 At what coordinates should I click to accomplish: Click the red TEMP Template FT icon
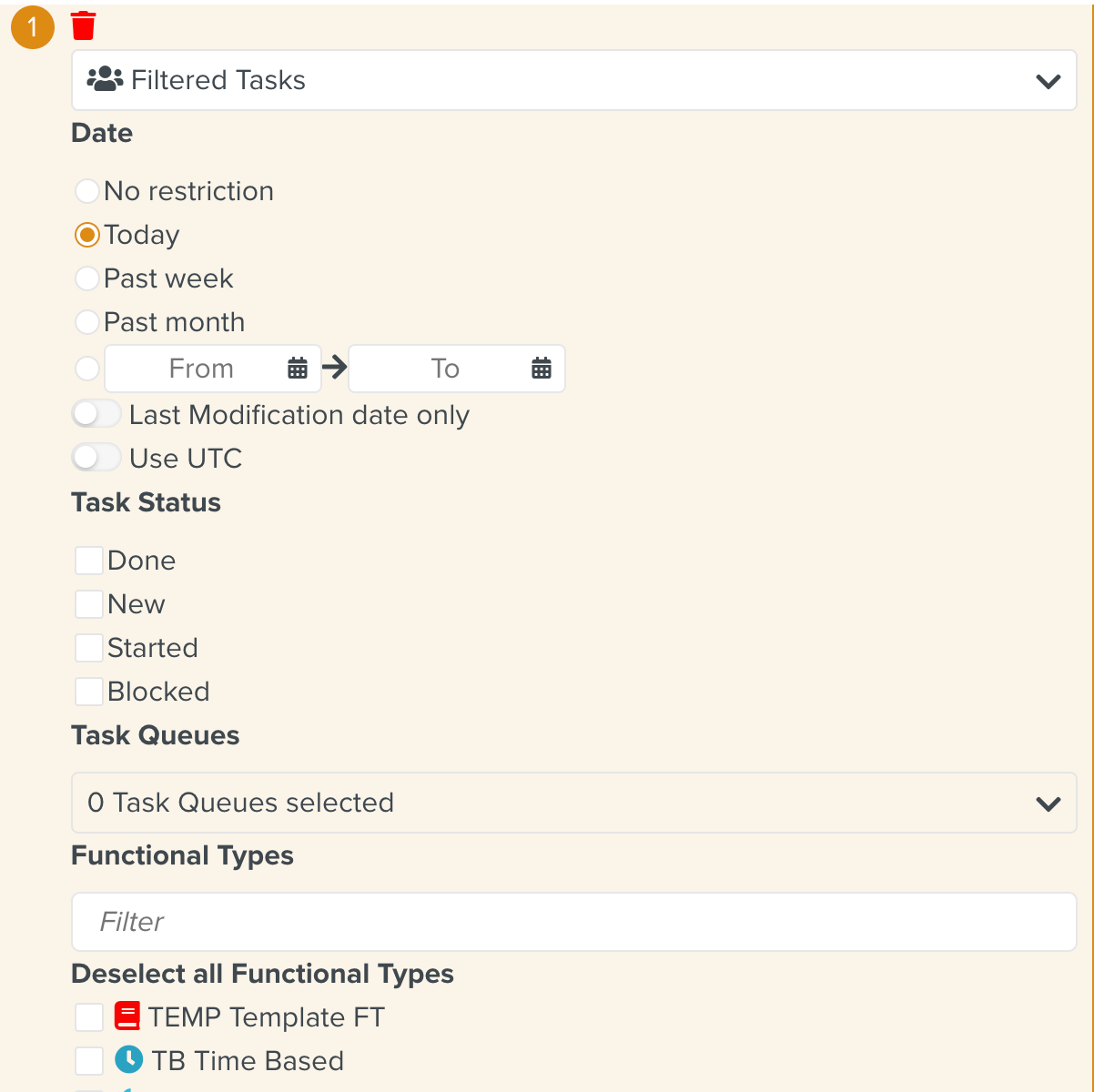[x=127, y=1016]
